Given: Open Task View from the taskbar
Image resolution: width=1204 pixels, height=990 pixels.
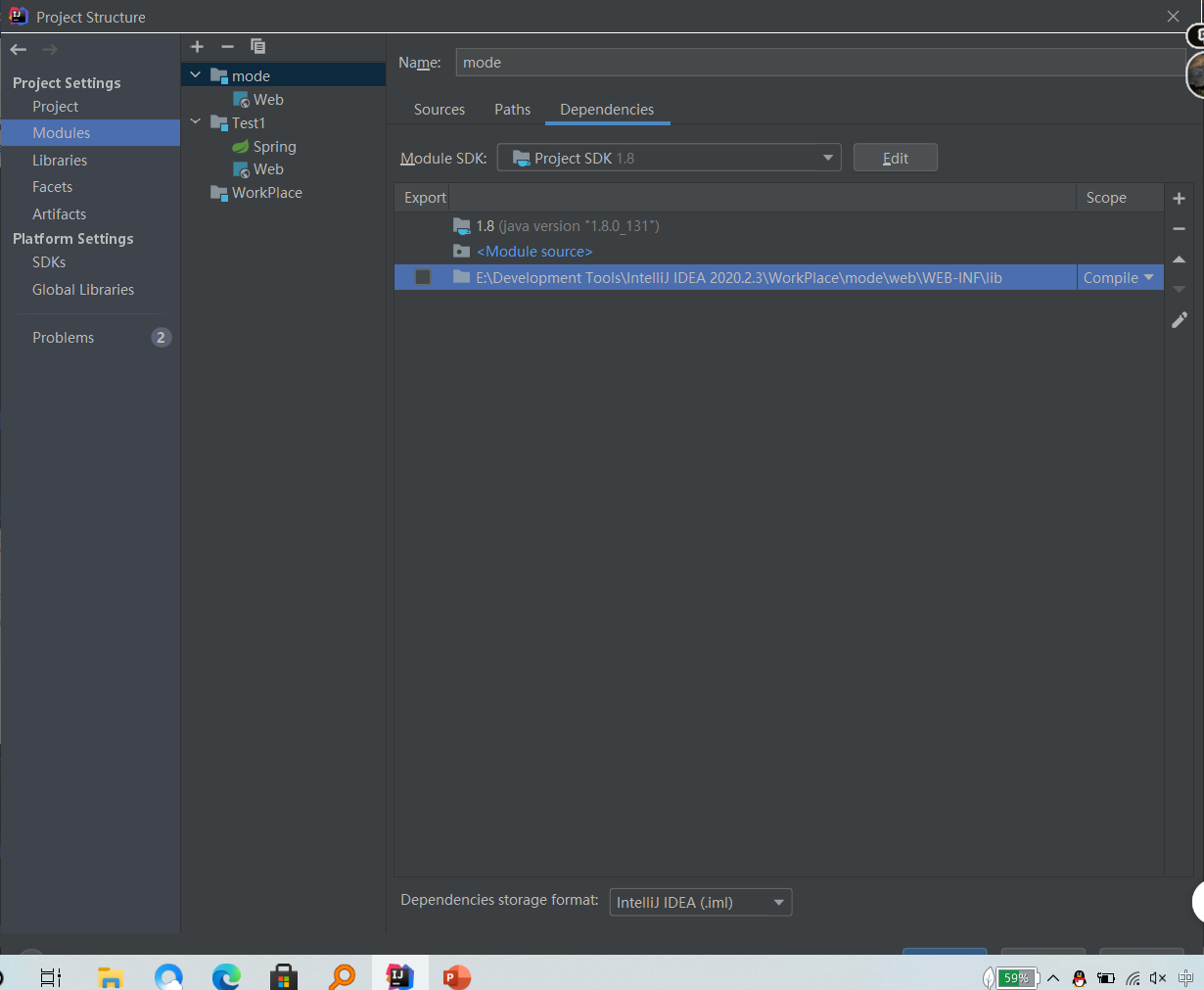Looking at the screenshot, I should [x=50, y=976].
